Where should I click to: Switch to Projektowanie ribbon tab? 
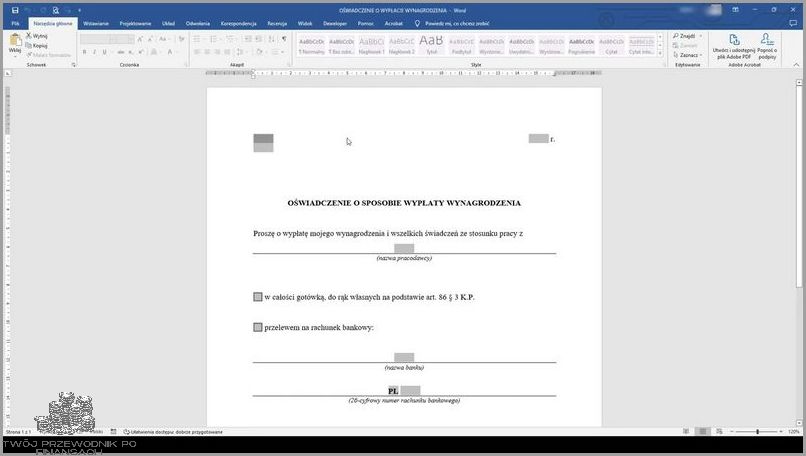tap(135, 23)
